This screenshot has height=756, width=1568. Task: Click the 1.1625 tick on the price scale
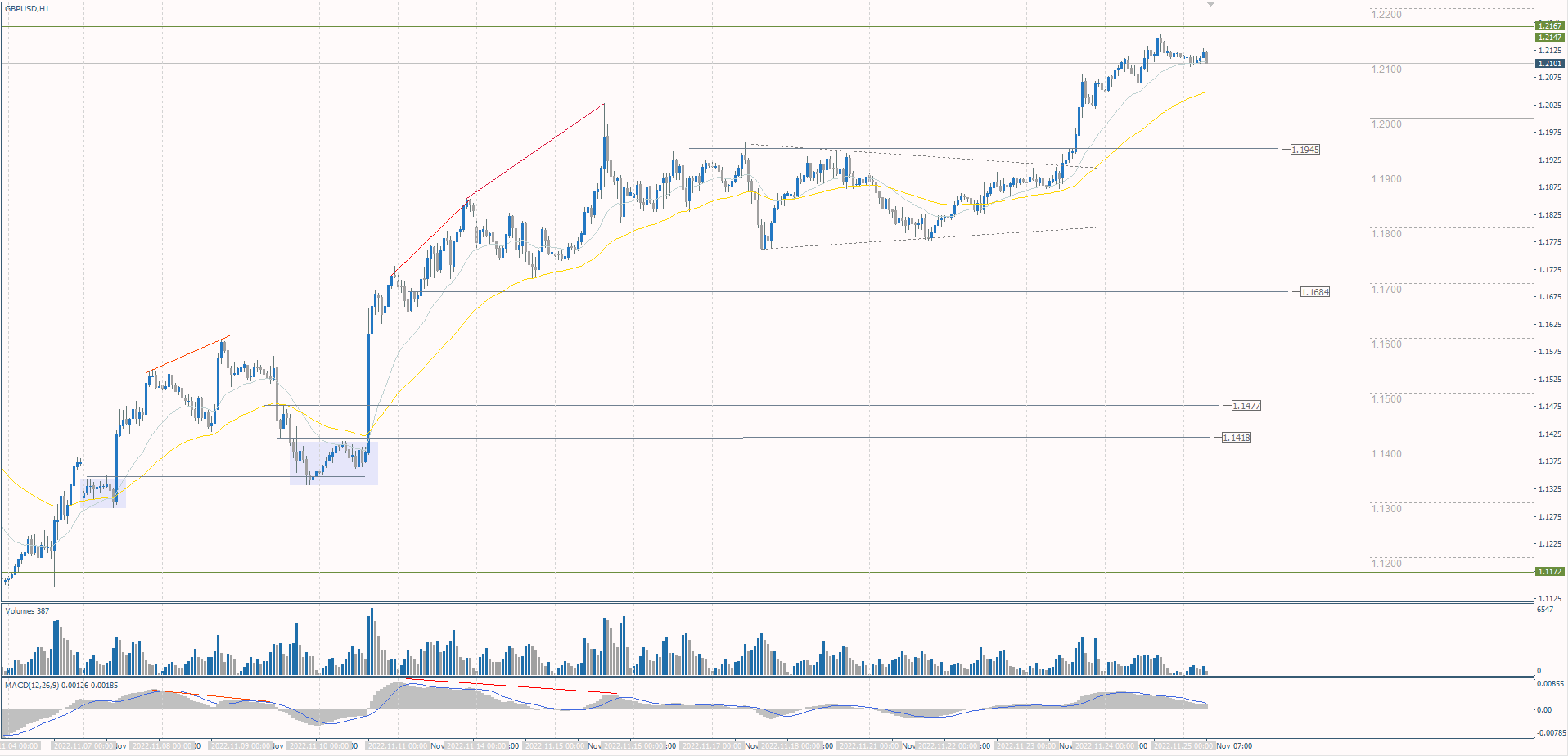click(1550, 325)
